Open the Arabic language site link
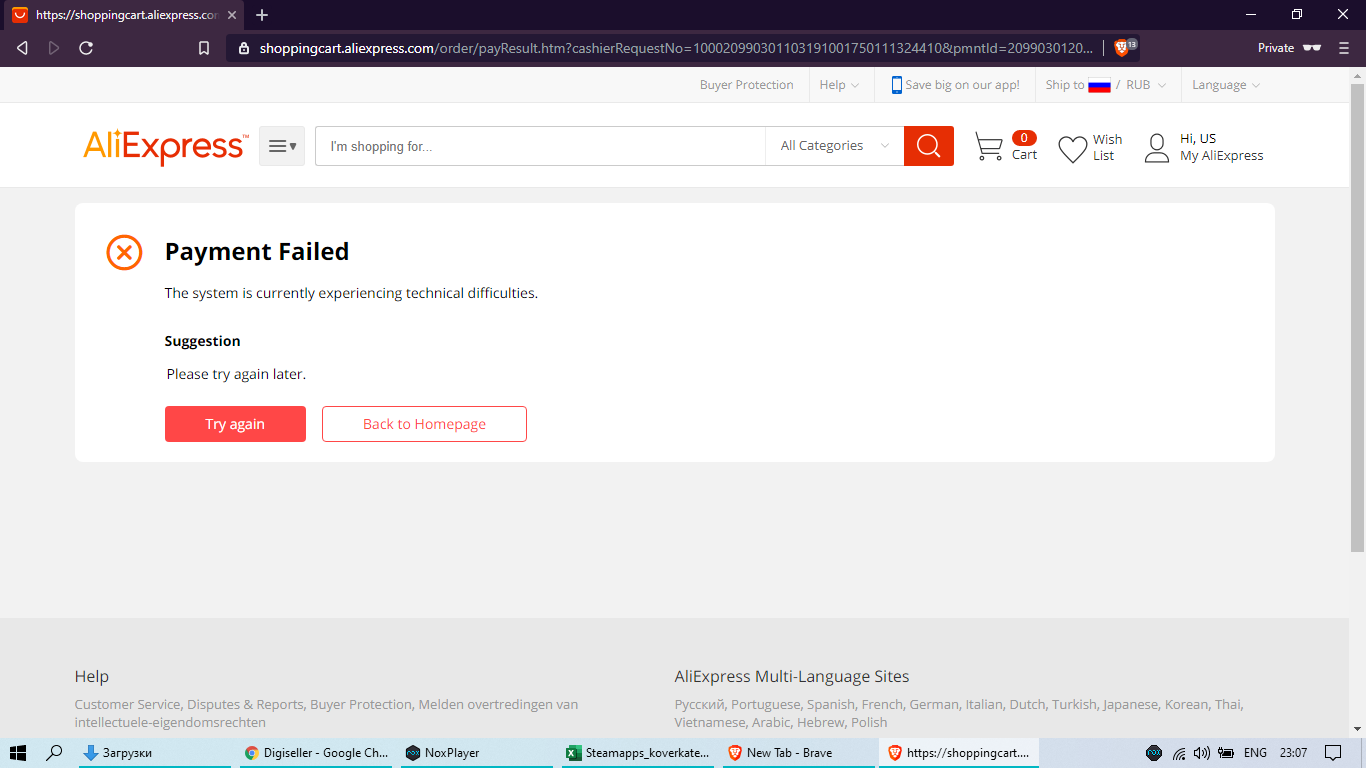1366x768 pixels. 771,722
